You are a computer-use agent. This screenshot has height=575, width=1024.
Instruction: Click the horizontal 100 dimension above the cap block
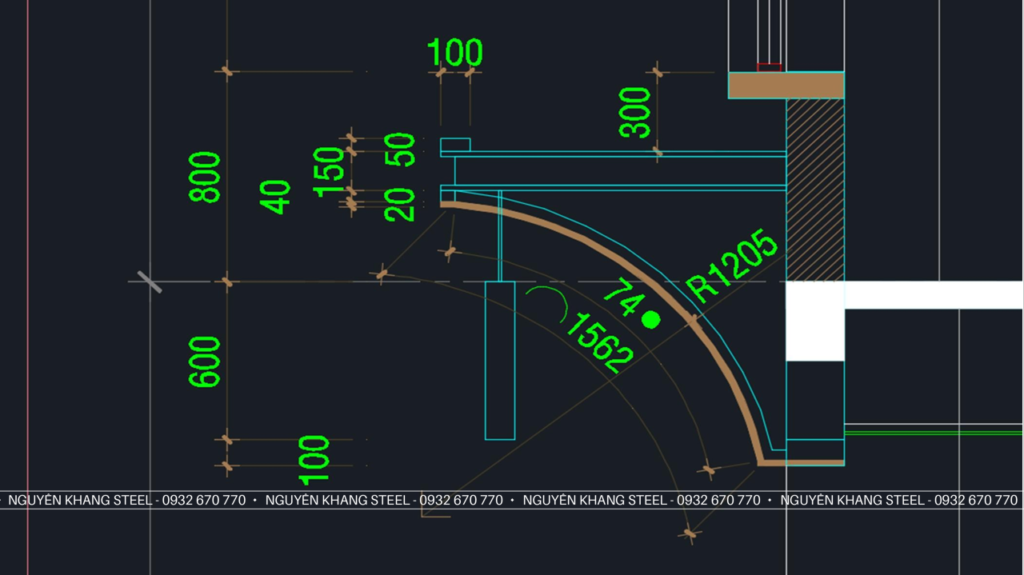coord(455,53)
